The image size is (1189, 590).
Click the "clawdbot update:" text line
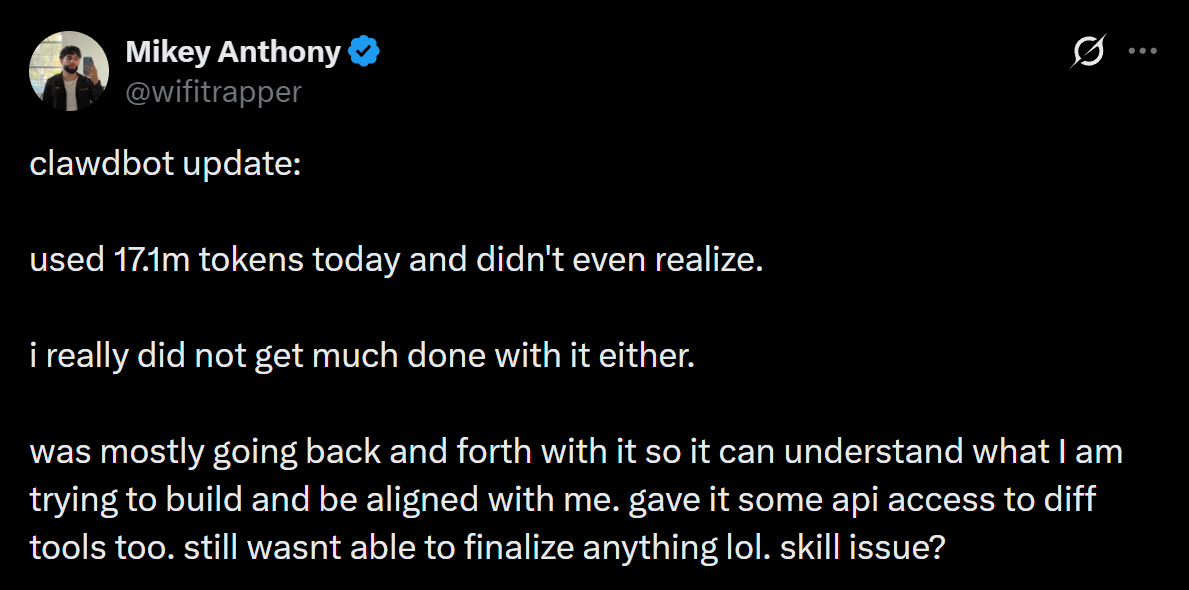click(x=165, y=165)
